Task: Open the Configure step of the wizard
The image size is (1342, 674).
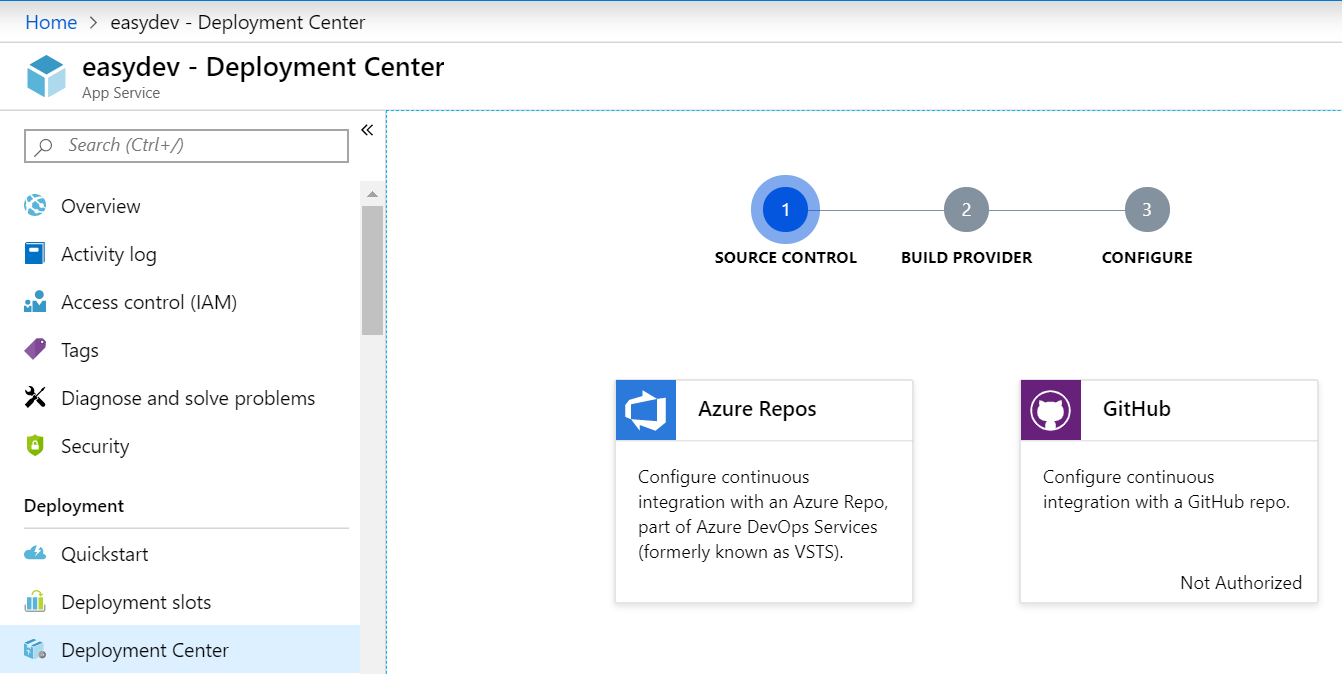Action: pyautogui.click(x=1147, y=209)
